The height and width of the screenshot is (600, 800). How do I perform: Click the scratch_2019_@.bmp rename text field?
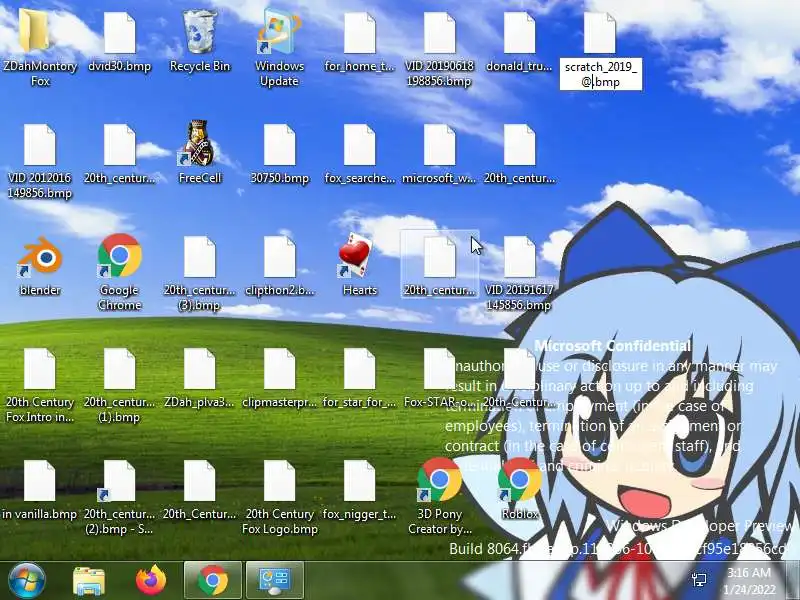pyautogui.click(x=601, y=74)
